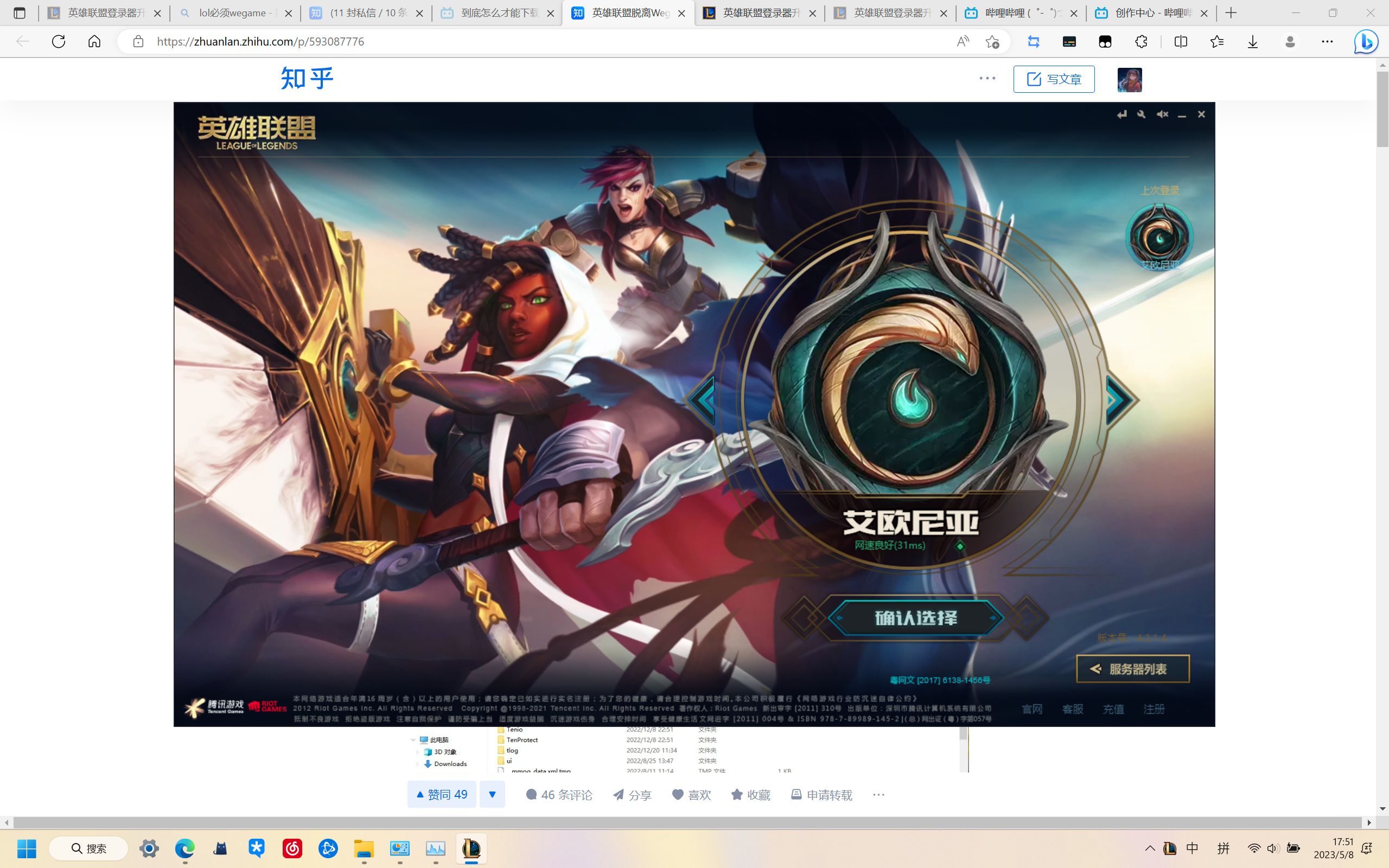Click the 确认选择 confirm button

(915, 619)
